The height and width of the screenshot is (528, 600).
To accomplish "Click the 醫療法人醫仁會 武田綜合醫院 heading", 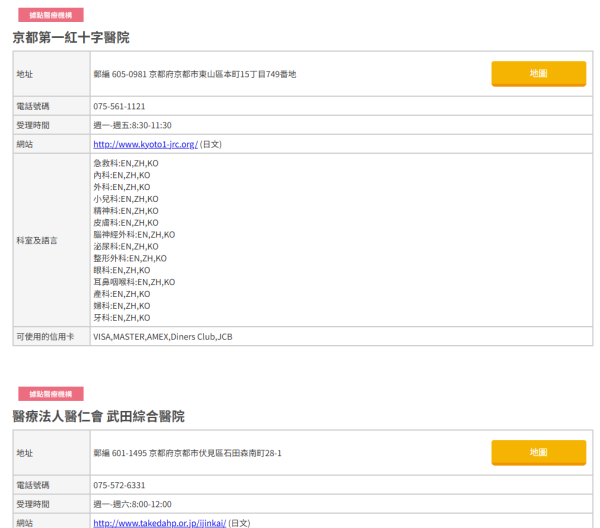I will tap(98, 416).
